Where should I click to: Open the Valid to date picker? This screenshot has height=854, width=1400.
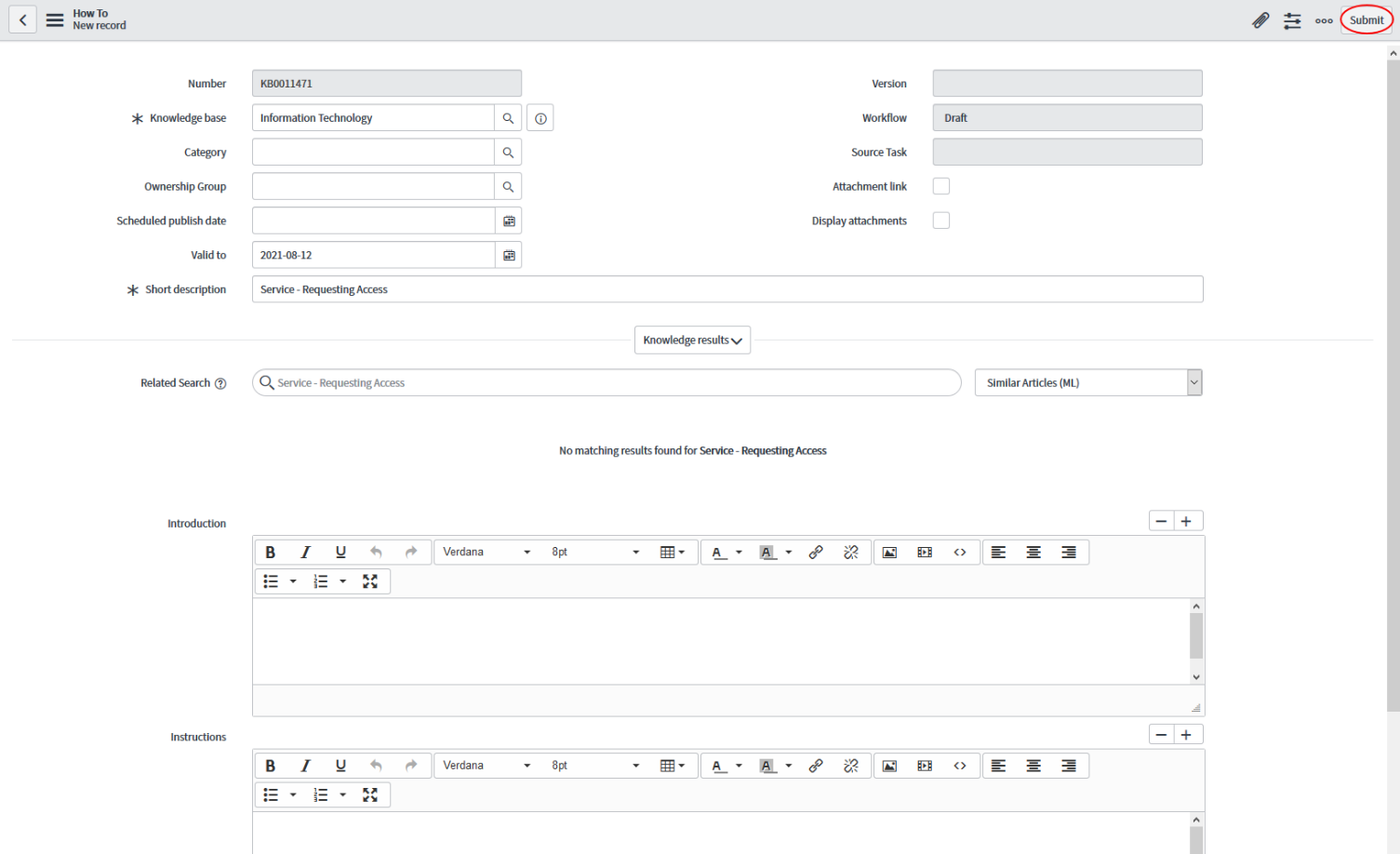coord(508,254)
